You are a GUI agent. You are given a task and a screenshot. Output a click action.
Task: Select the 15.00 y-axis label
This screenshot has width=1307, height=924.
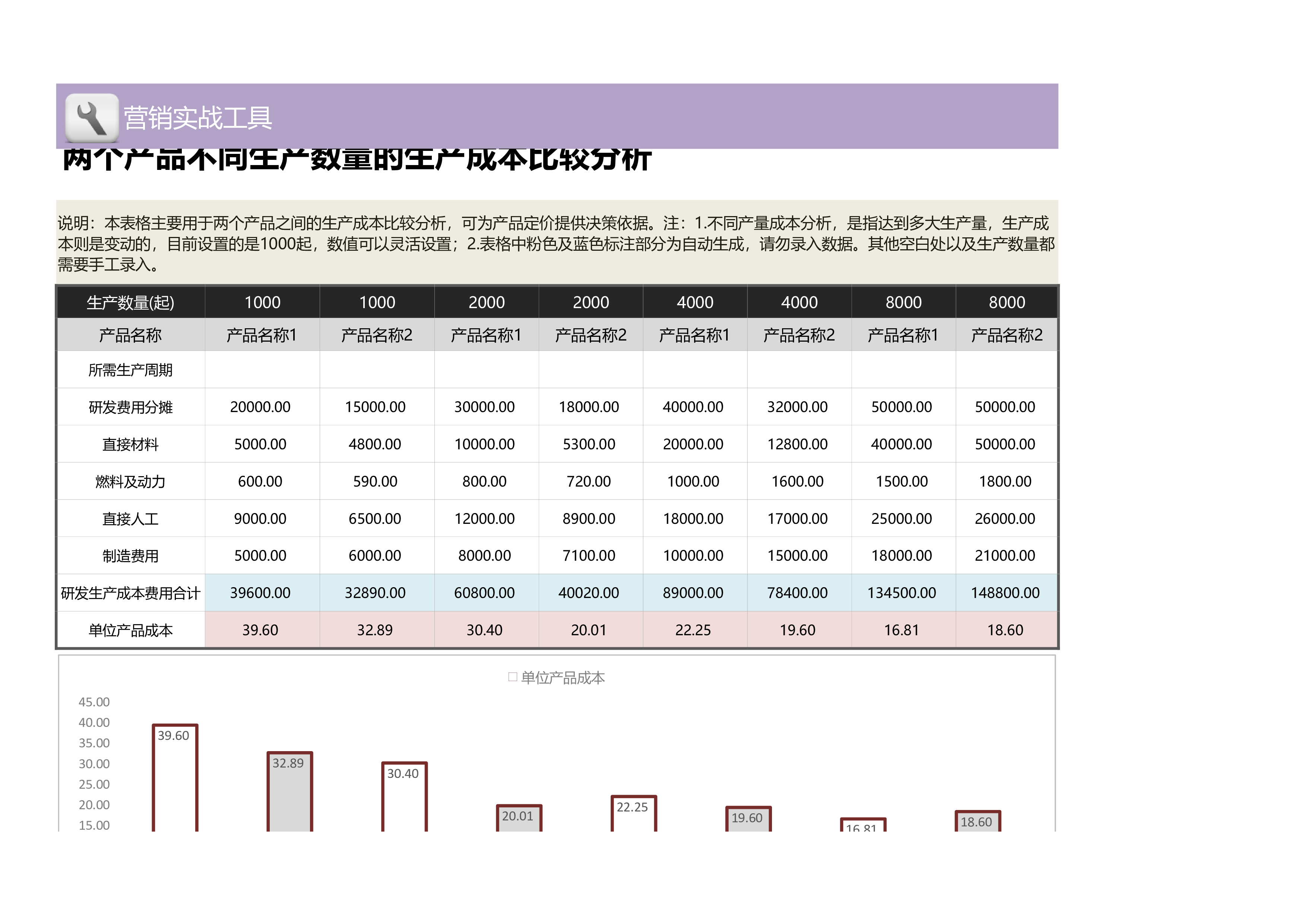(94, 825)
